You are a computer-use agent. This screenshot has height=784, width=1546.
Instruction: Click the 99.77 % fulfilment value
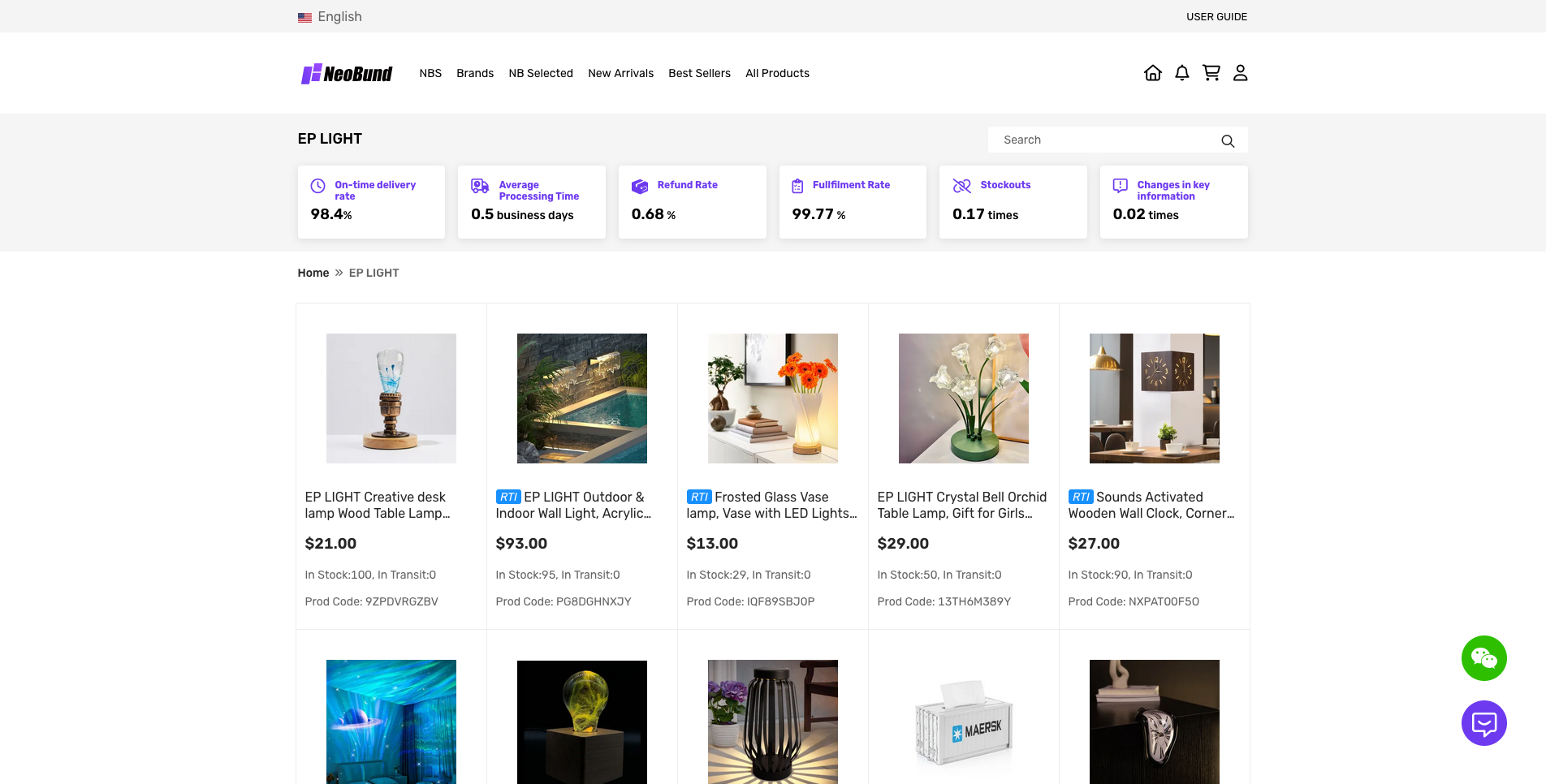coord(818,214)
